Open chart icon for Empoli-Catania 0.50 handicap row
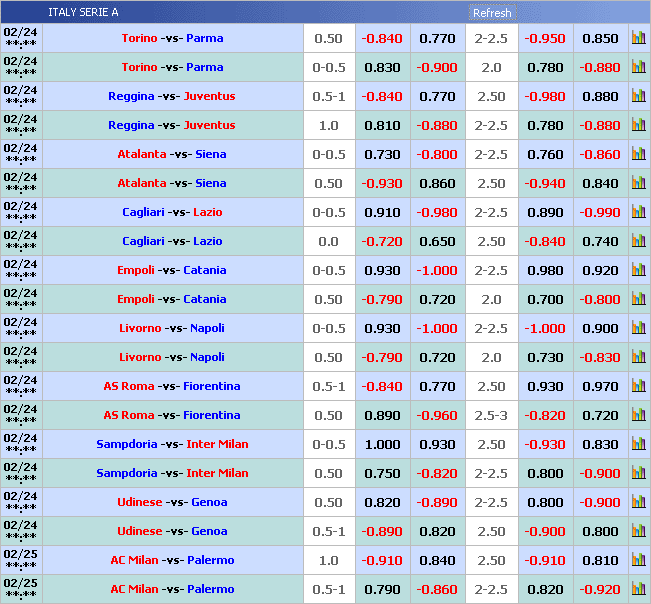This screenshot has width=651, height=604. (638, 300)
